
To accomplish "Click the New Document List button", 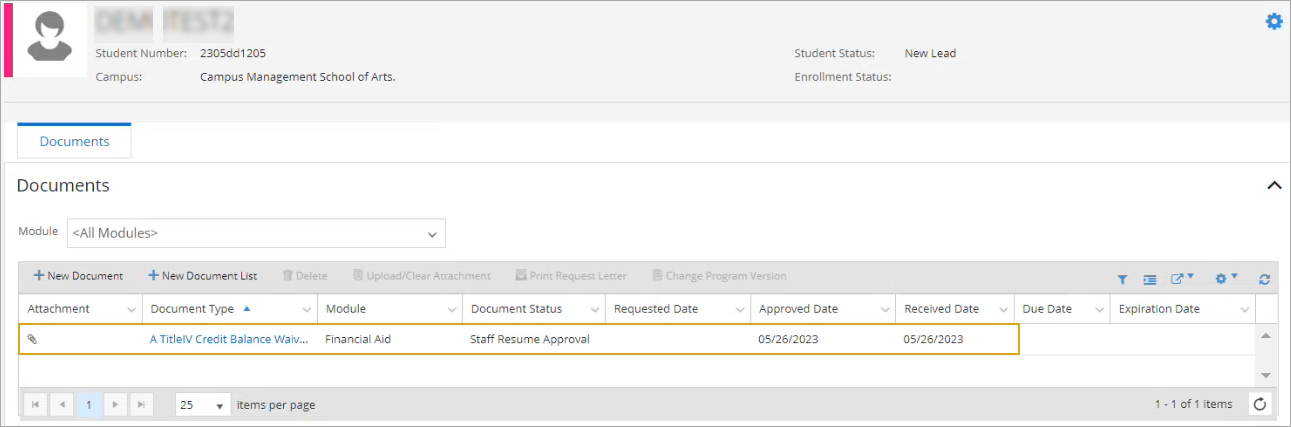I will (x=202, y=276).
